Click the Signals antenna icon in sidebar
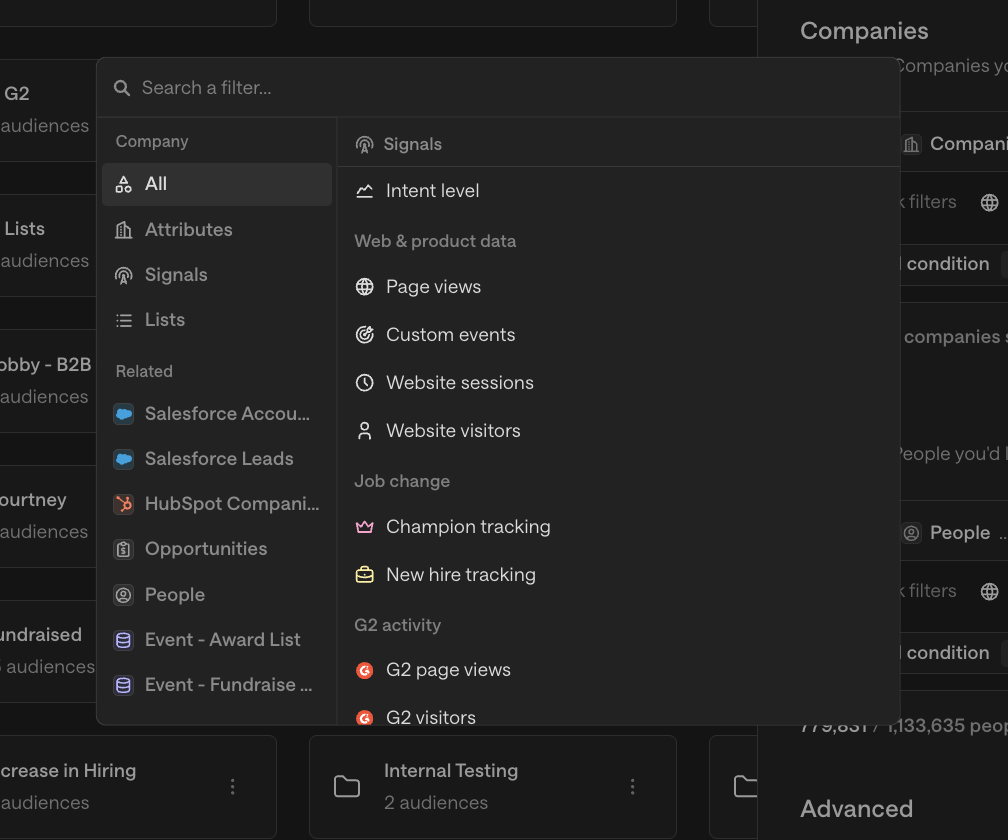 tap(123, 275)
